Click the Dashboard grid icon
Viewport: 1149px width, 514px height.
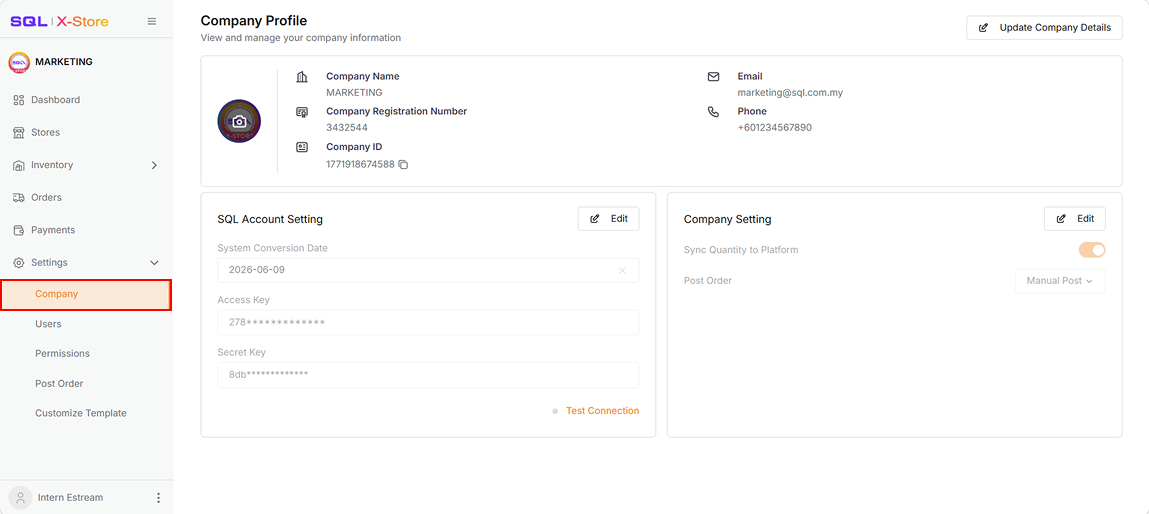tap(19, 100)
